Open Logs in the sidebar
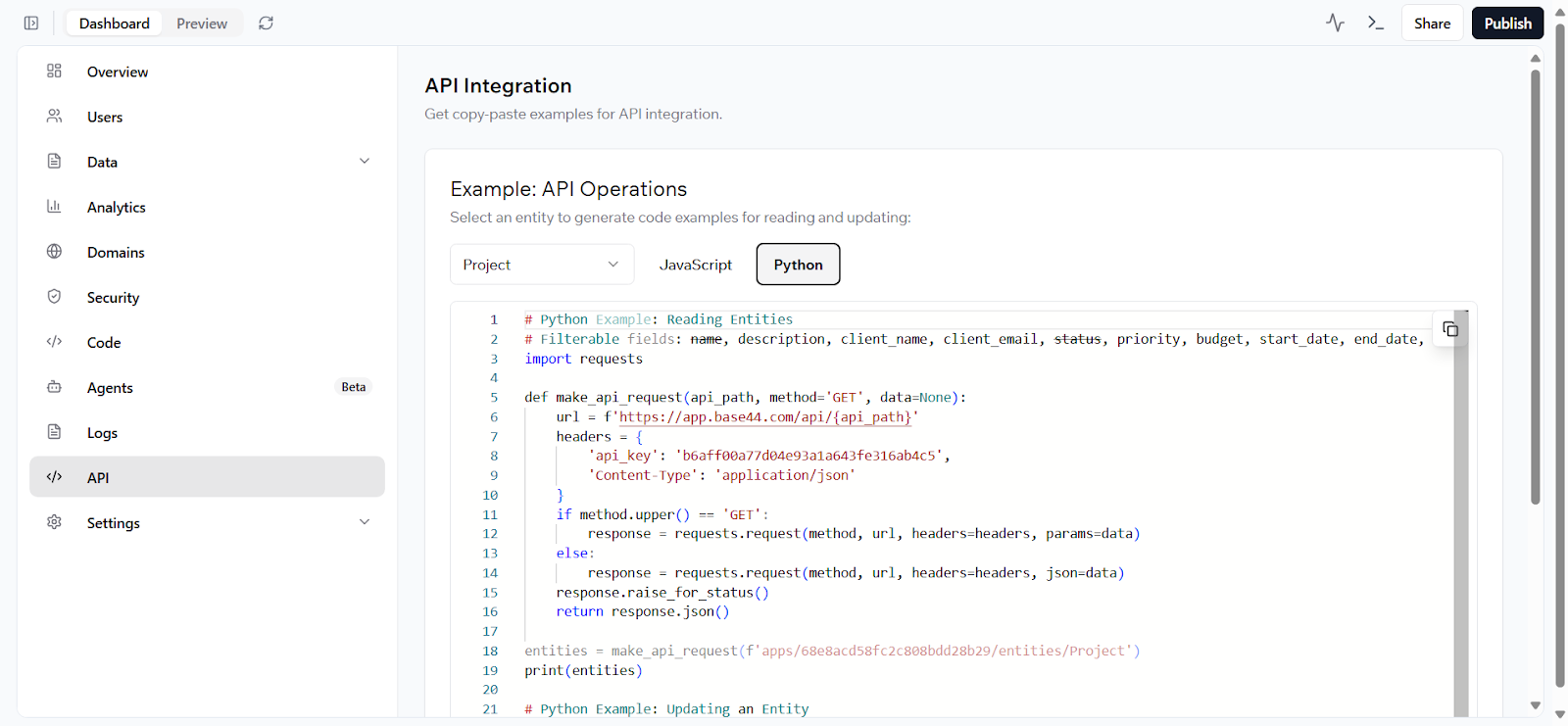This screenshot has height=726, width=1568. tap(207, 432)
